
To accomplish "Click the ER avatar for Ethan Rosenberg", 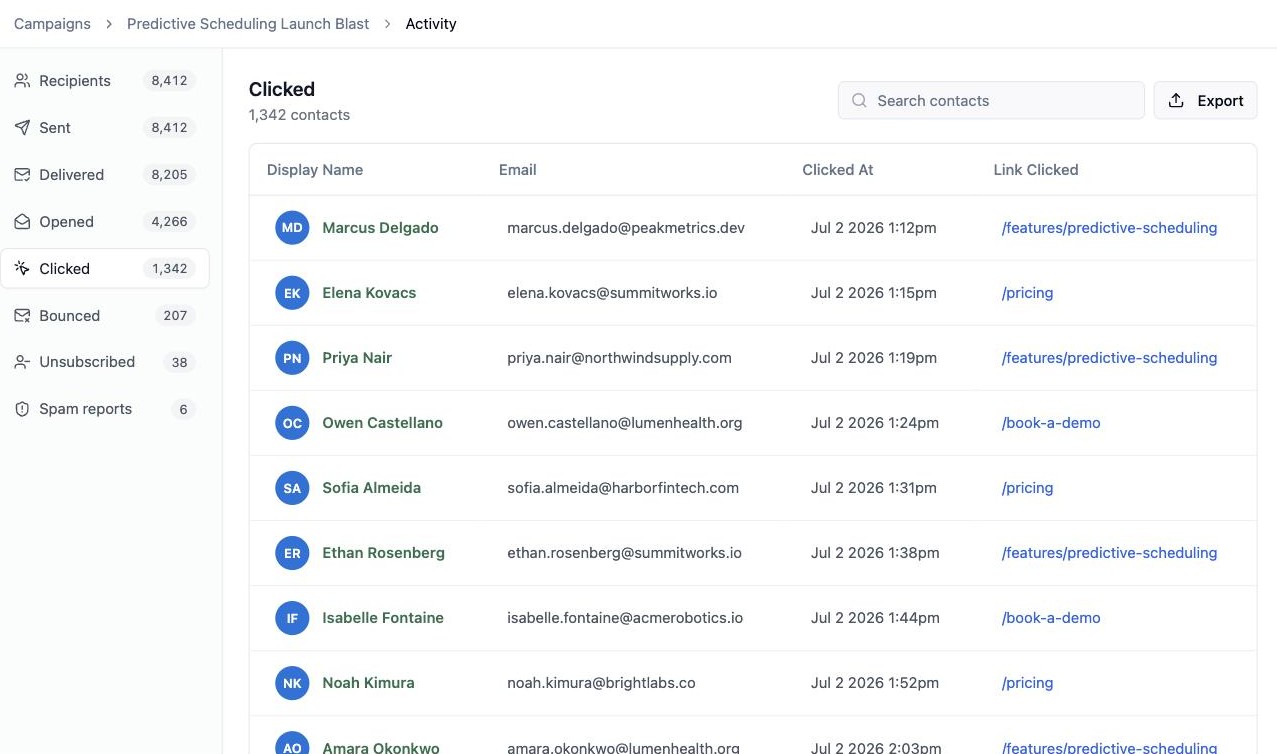I will click(x=292, y=553).
